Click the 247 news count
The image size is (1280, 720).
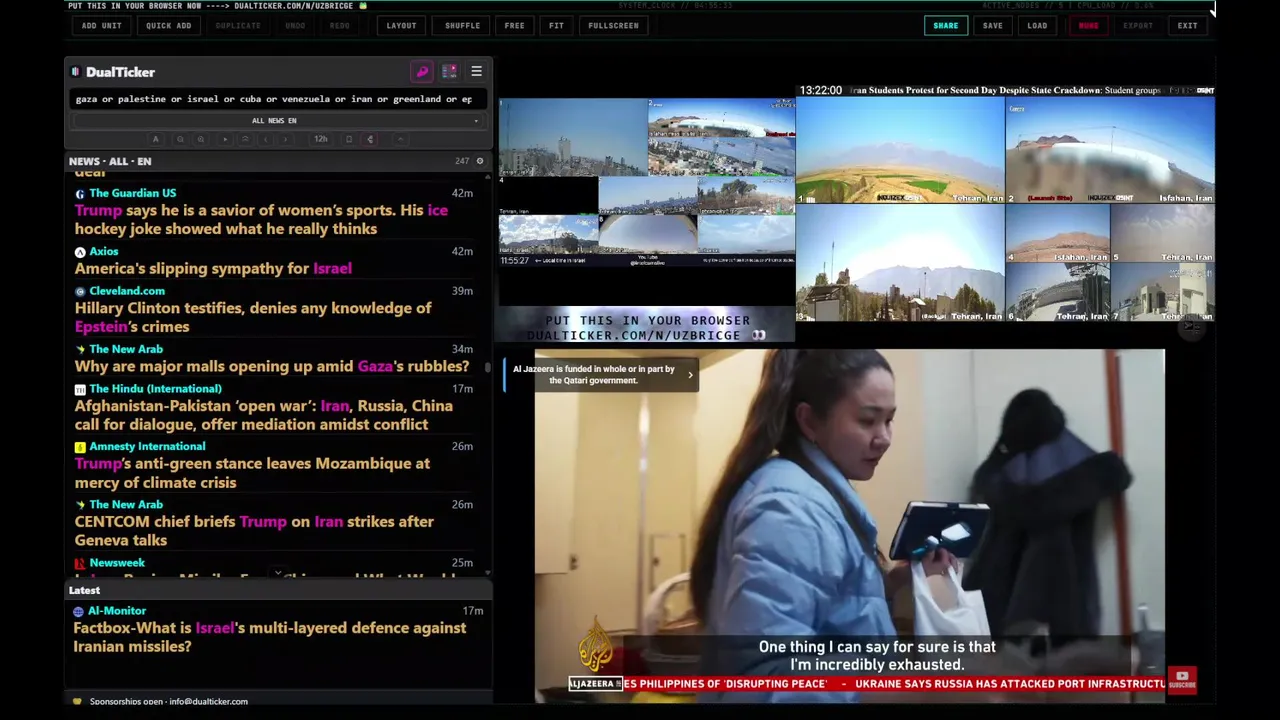[462, 161]
